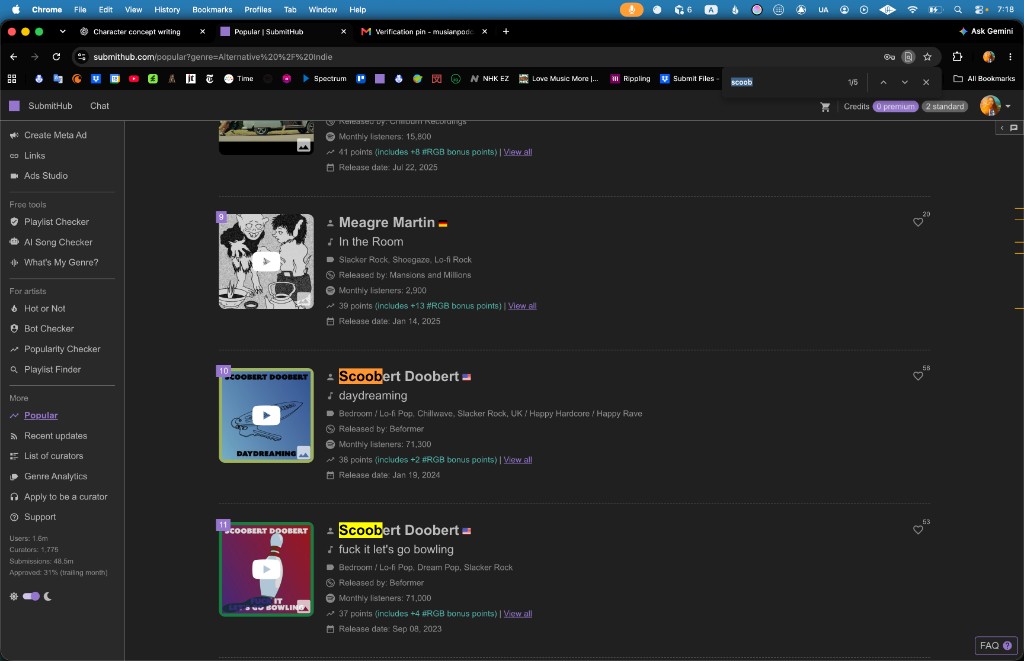Open the Playlist Finder tool

pyautogui.click(x=52, y=370)
